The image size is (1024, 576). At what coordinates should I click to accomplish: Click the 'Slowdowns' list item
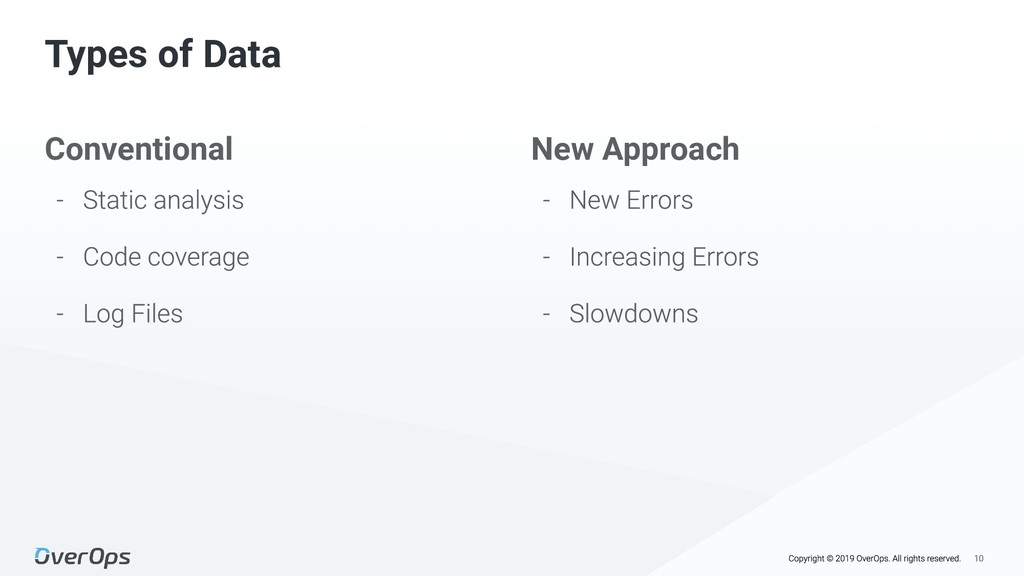pyautogui.click(x=633, y=314)
